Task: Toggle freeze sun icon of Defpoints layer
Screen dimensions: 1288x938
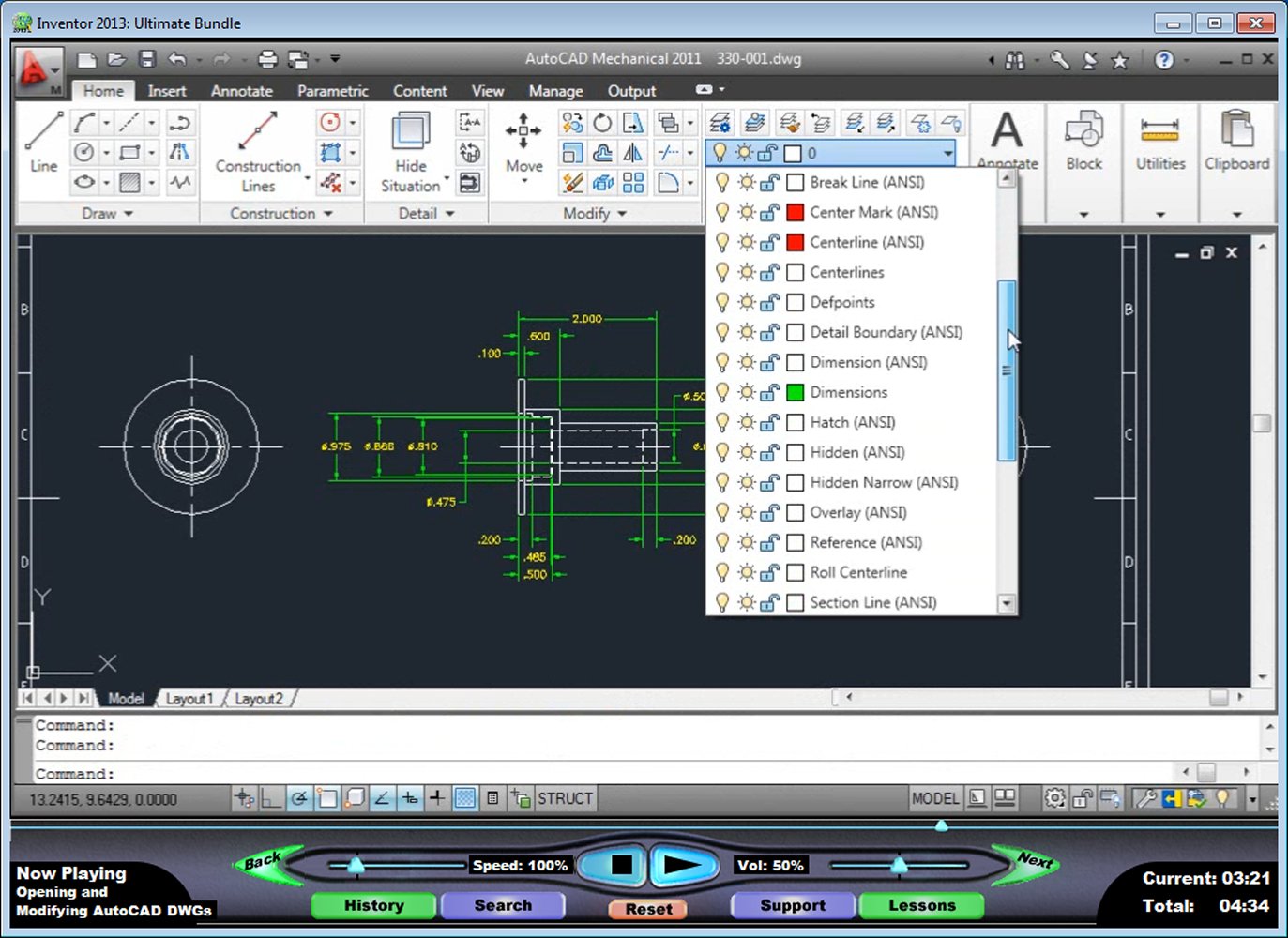Action: pos(746,302)
